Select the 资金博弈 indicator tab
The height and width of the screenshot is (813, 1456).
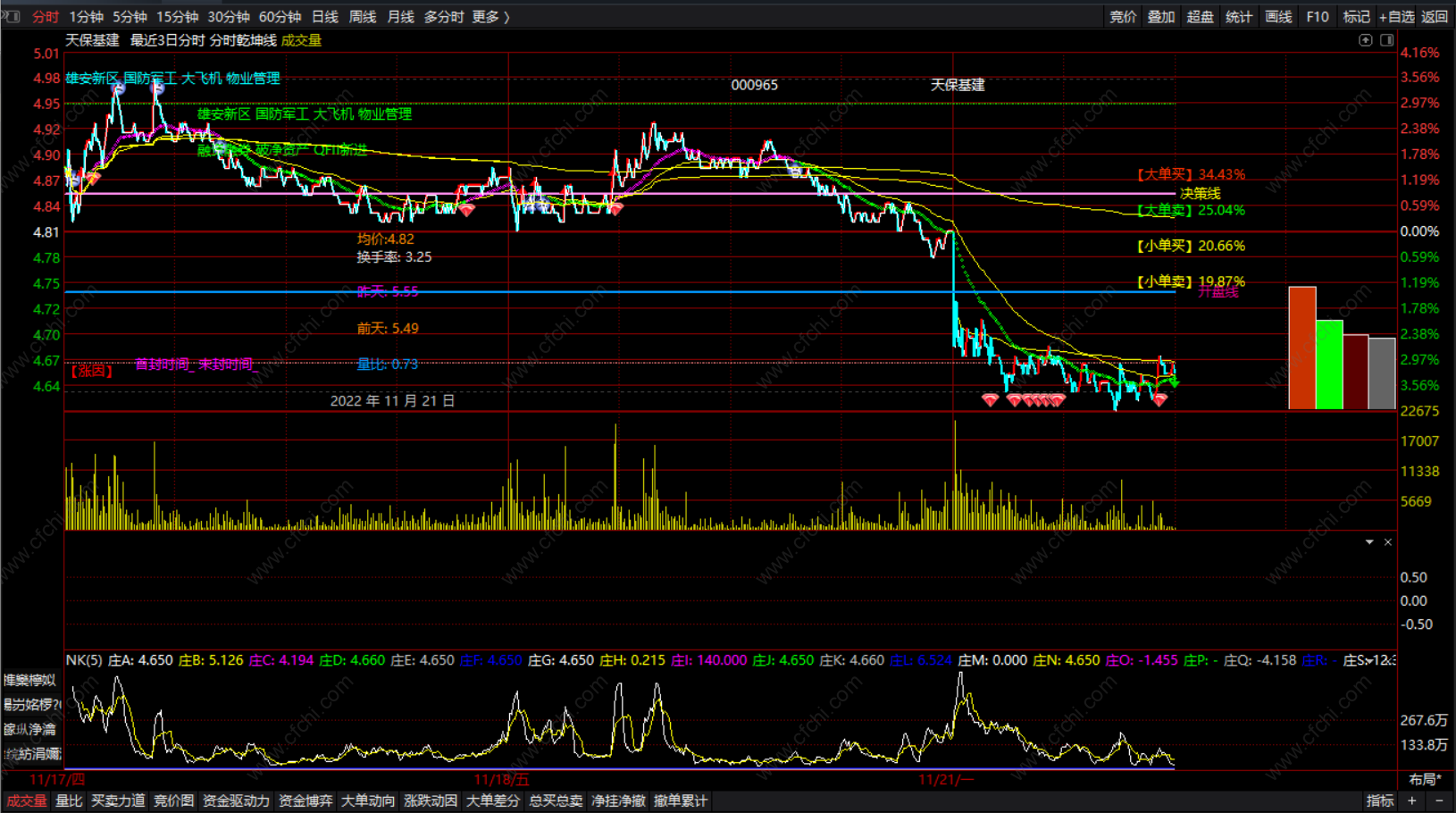coord(305,801)
